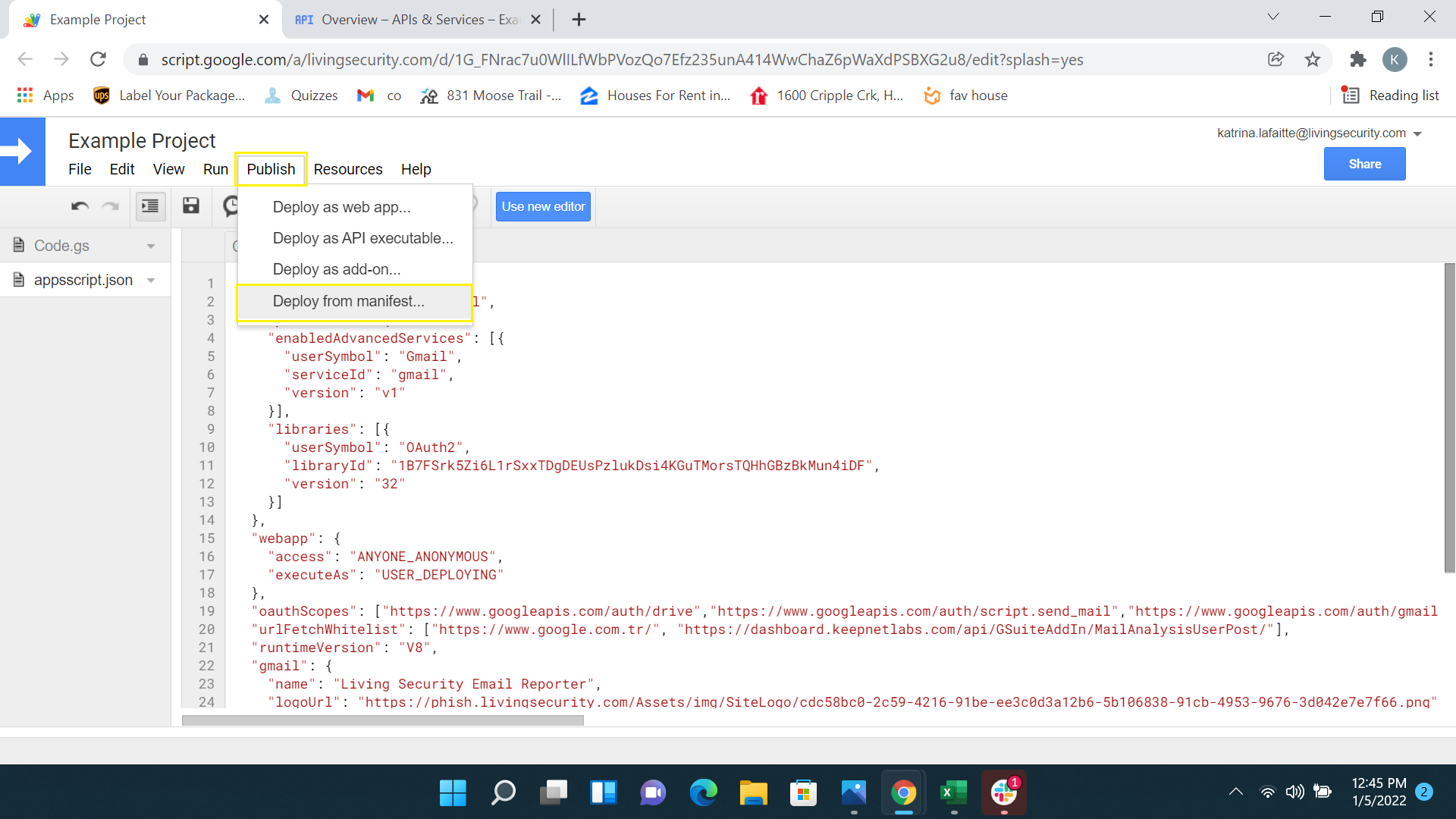Open the Resources menu
This screenshot has width=1456, height=819.
[348, 169]
